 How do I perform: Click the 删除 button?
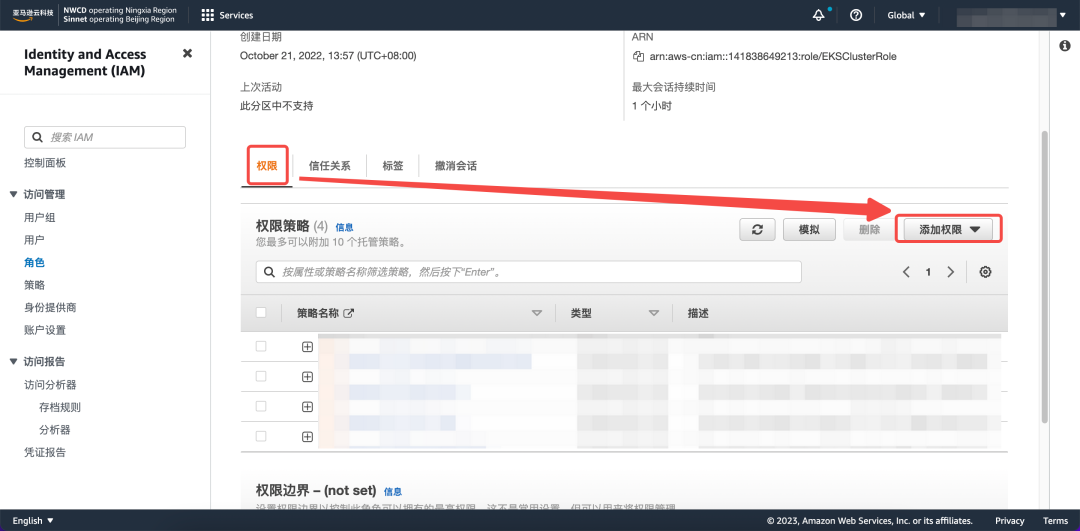(x=869, y=230)
